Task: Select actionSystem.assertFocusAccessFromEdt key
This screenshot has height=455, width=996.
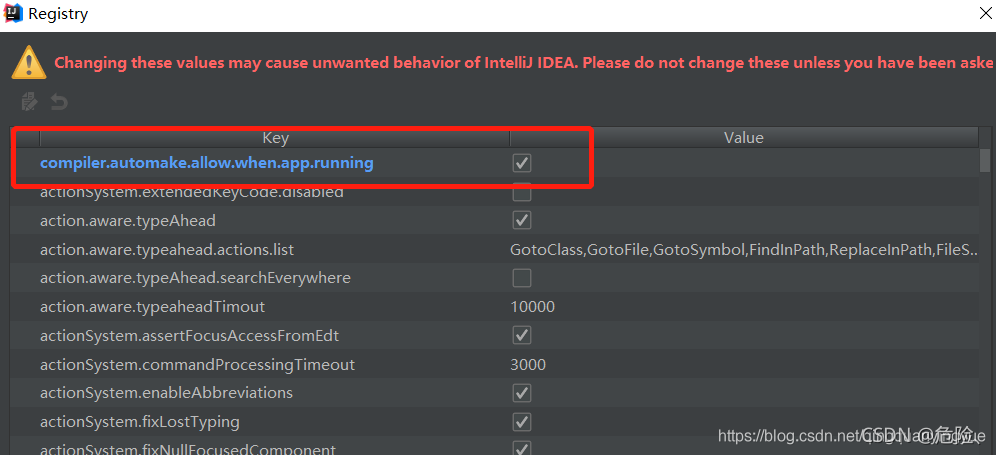Action: click(x=189, y=336)
